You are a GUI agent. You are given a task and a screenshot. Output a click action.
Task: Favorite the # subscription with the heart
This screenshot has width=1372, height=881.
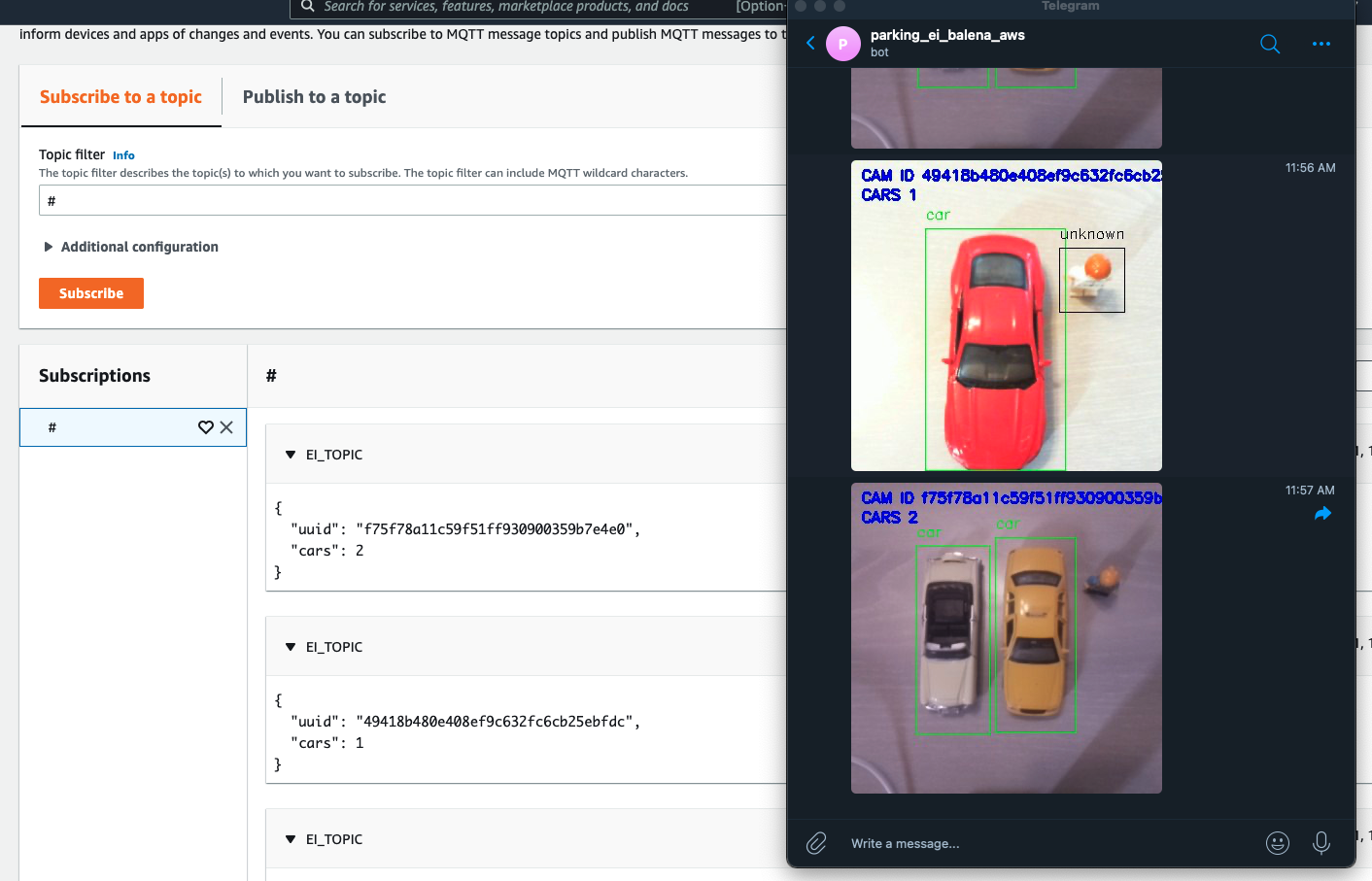pos(205,426)
